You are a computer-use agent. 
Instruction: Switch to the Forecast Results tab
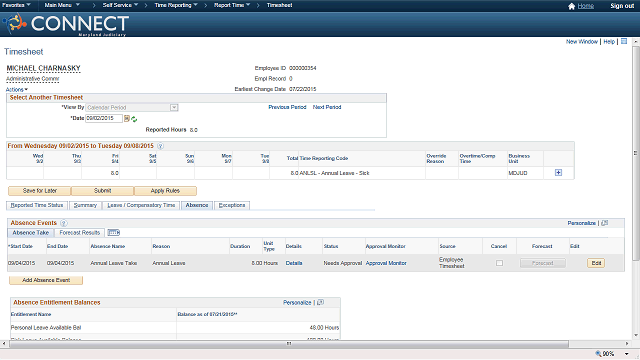[80, 233]
